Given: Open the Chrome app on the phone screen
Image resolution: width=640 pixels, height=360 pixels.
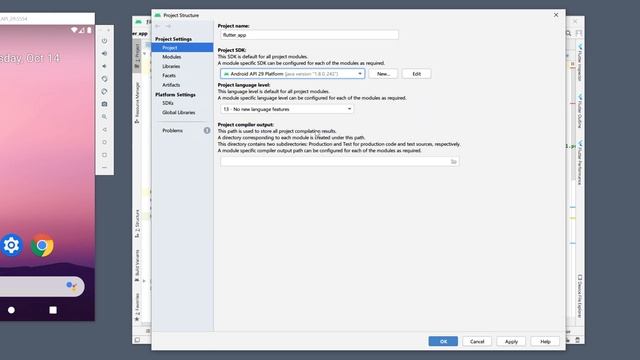Looking at the screenshot, I should coord(42,245).
